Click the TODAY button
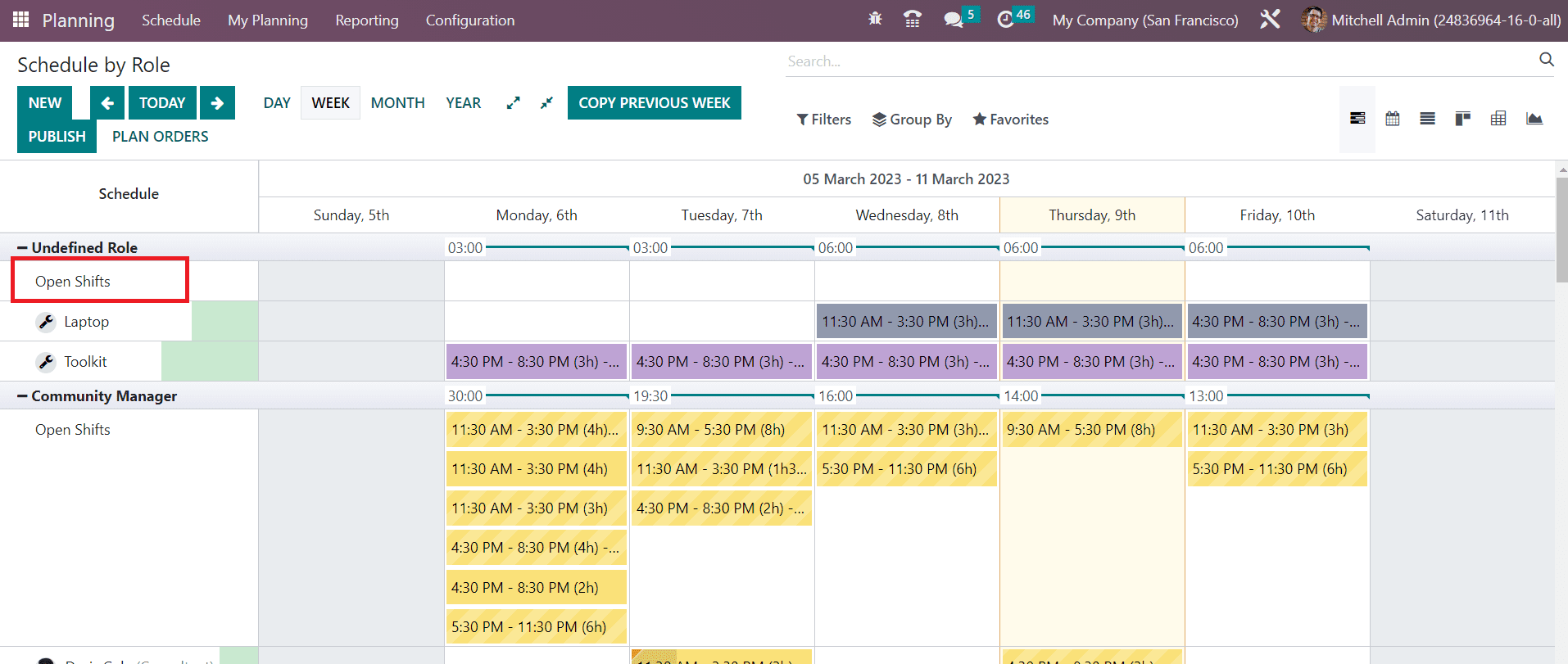 point(162,103)
